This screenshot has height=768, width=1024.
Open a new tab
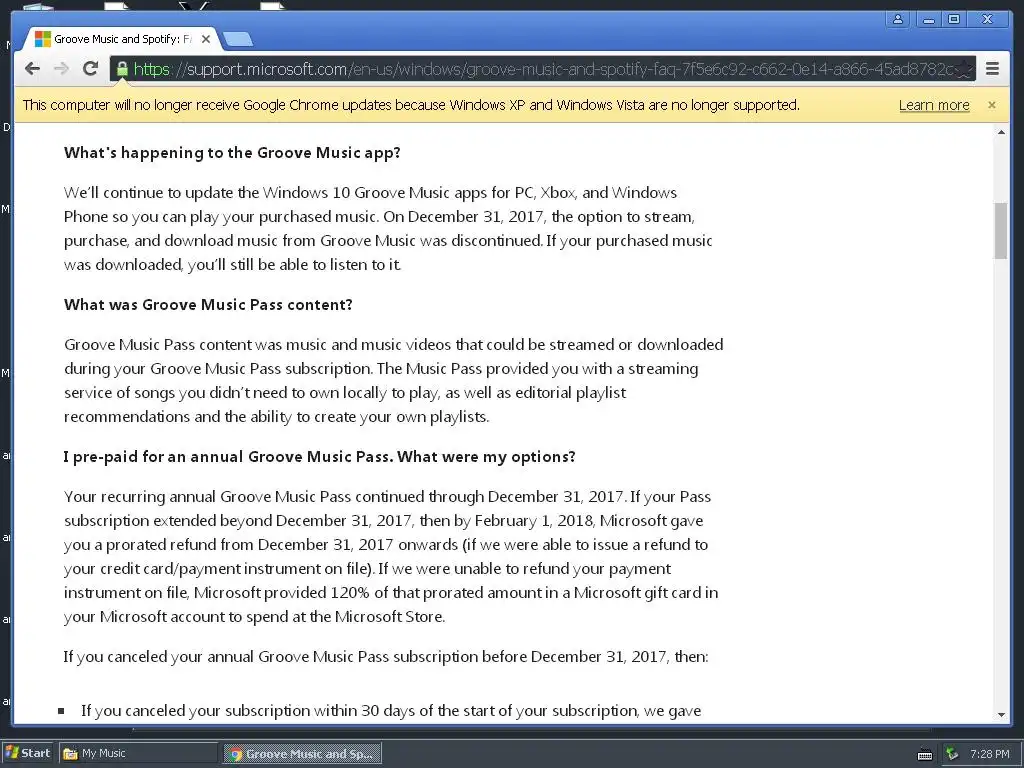pos(238,40)
